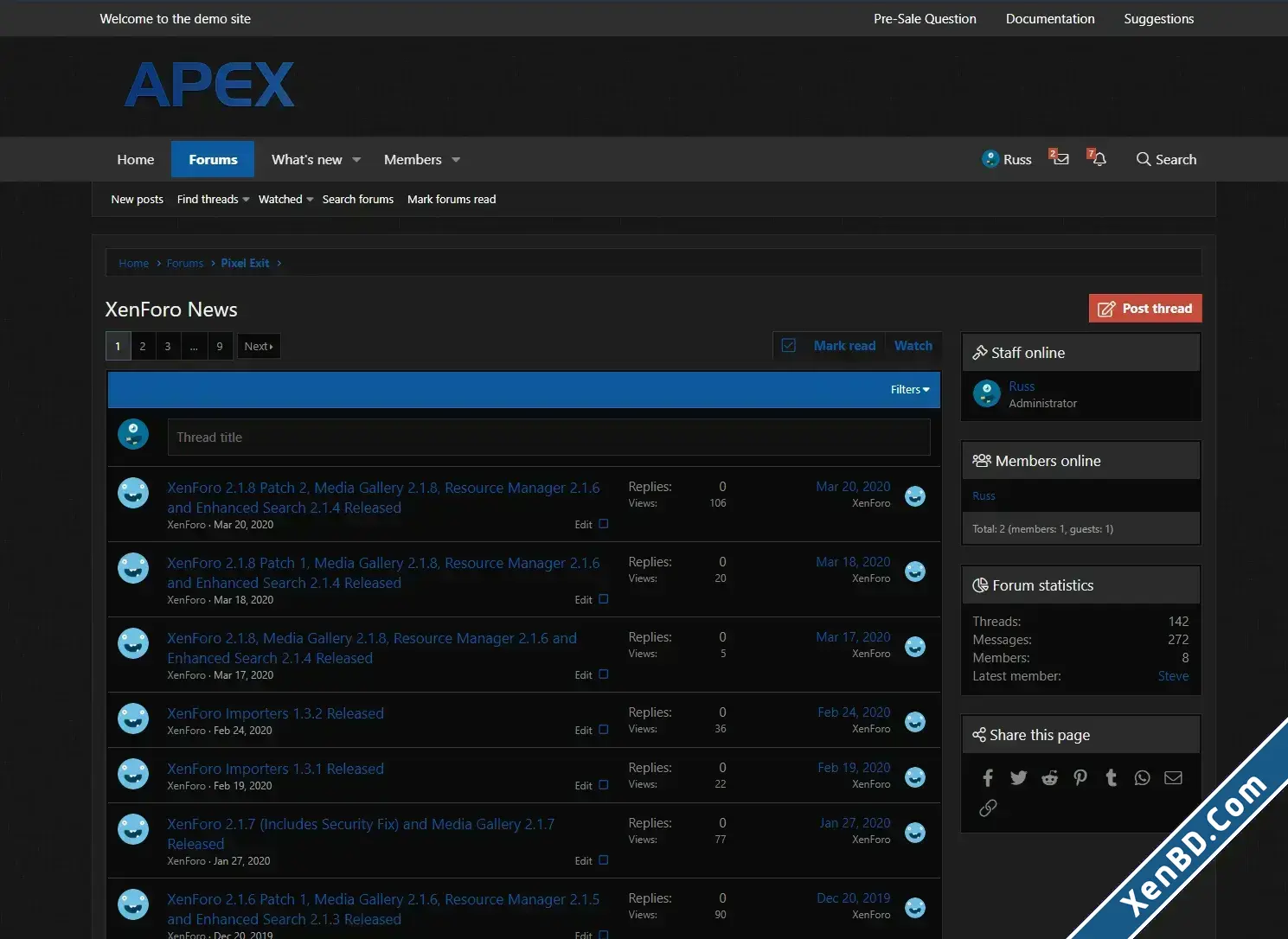Expand the What's new dropdown arrow
Screen dimensions: 1288x939
pyautogui.click(x=356, y=160)
